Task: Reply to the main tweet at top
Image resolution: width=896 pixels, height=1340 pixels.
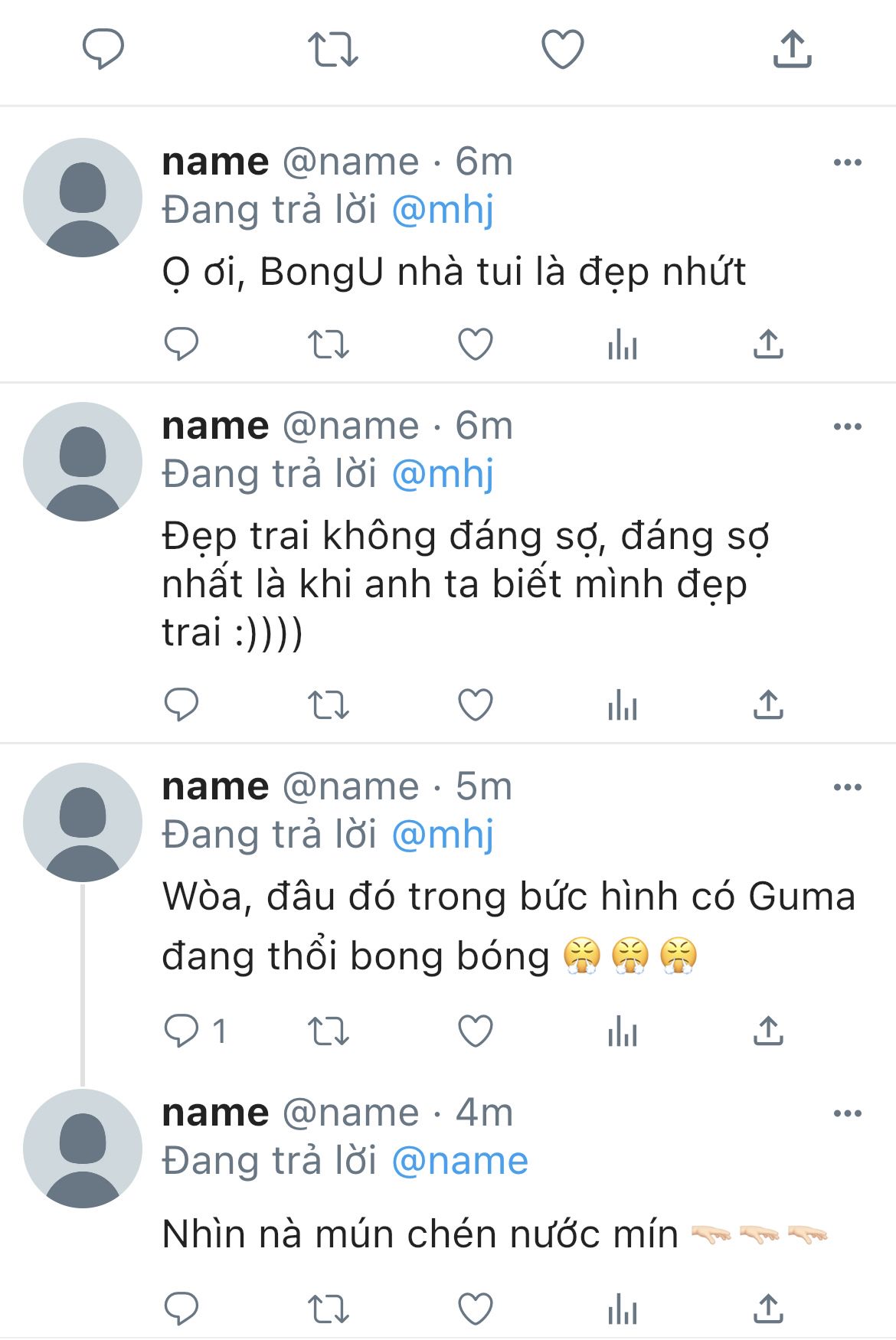Action: (x=103, y=50)
